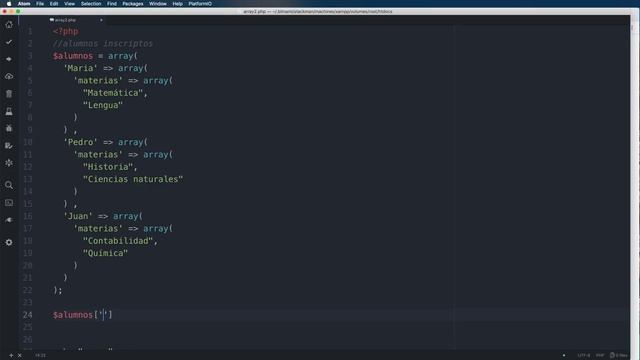Image resolution: width=640 pixels, height=360 pixels.
Task: Click the checkmark icon in the sidebar
Action: click(9, 42)
